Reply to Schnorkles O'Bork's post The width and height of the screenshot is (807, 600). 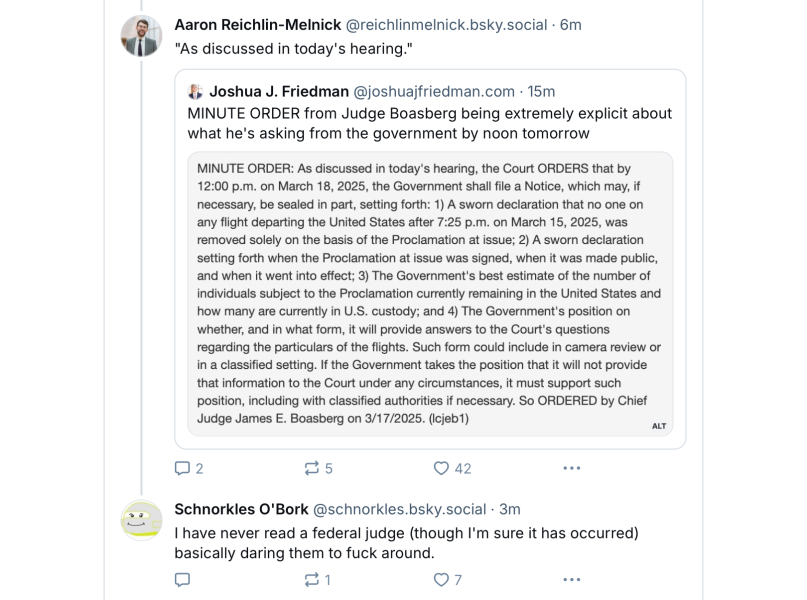pos(182,579)
